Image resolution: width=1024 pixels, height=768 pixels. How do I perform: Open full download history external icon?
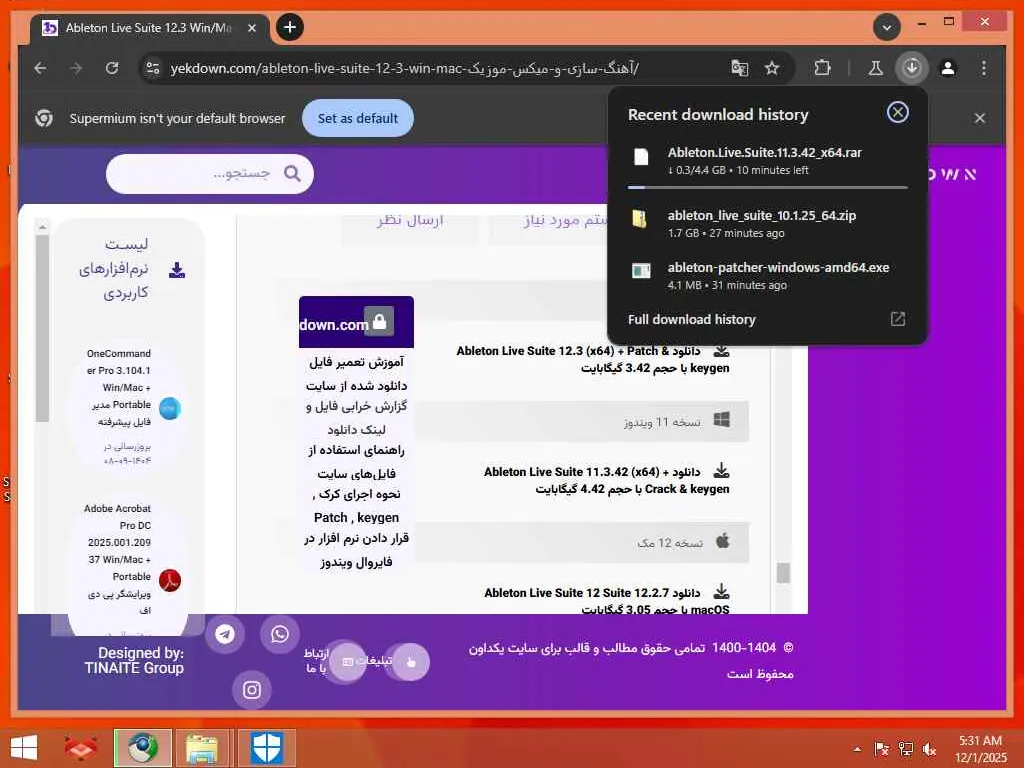pos(897,319)
